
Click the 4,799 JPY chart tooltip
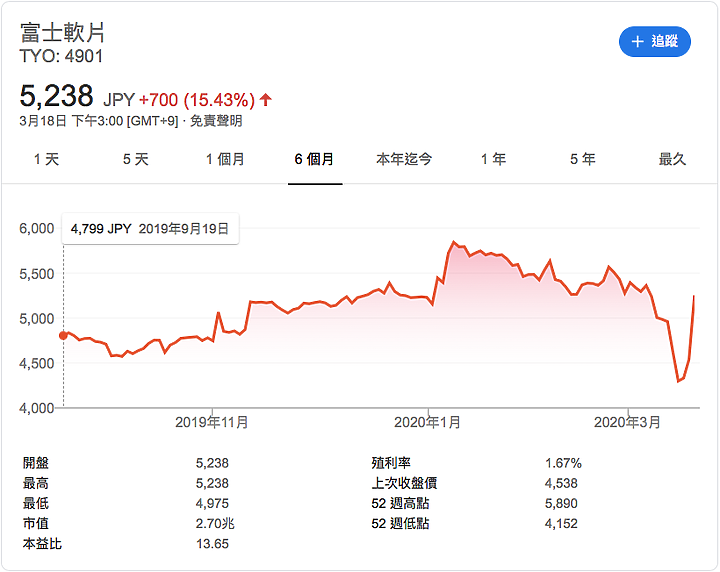150,229
